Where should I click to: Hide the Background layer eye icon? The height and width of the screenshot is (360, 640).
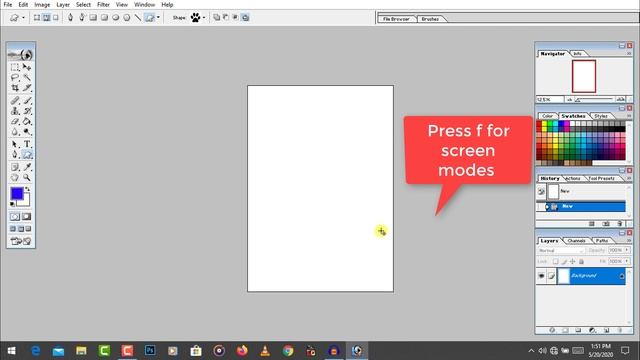542,276
